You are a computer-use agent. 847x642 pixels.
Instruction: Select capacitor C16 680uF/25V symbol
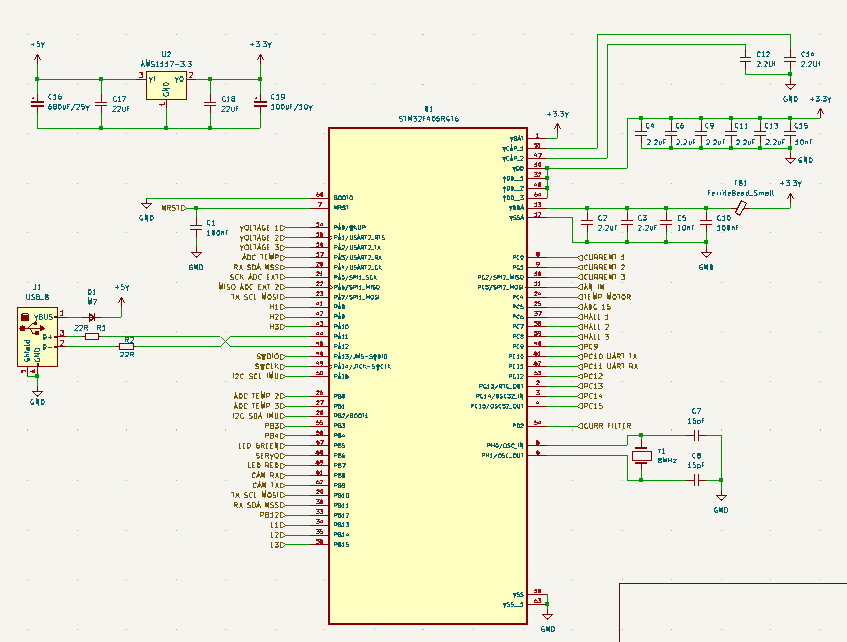tap(37, 103)
